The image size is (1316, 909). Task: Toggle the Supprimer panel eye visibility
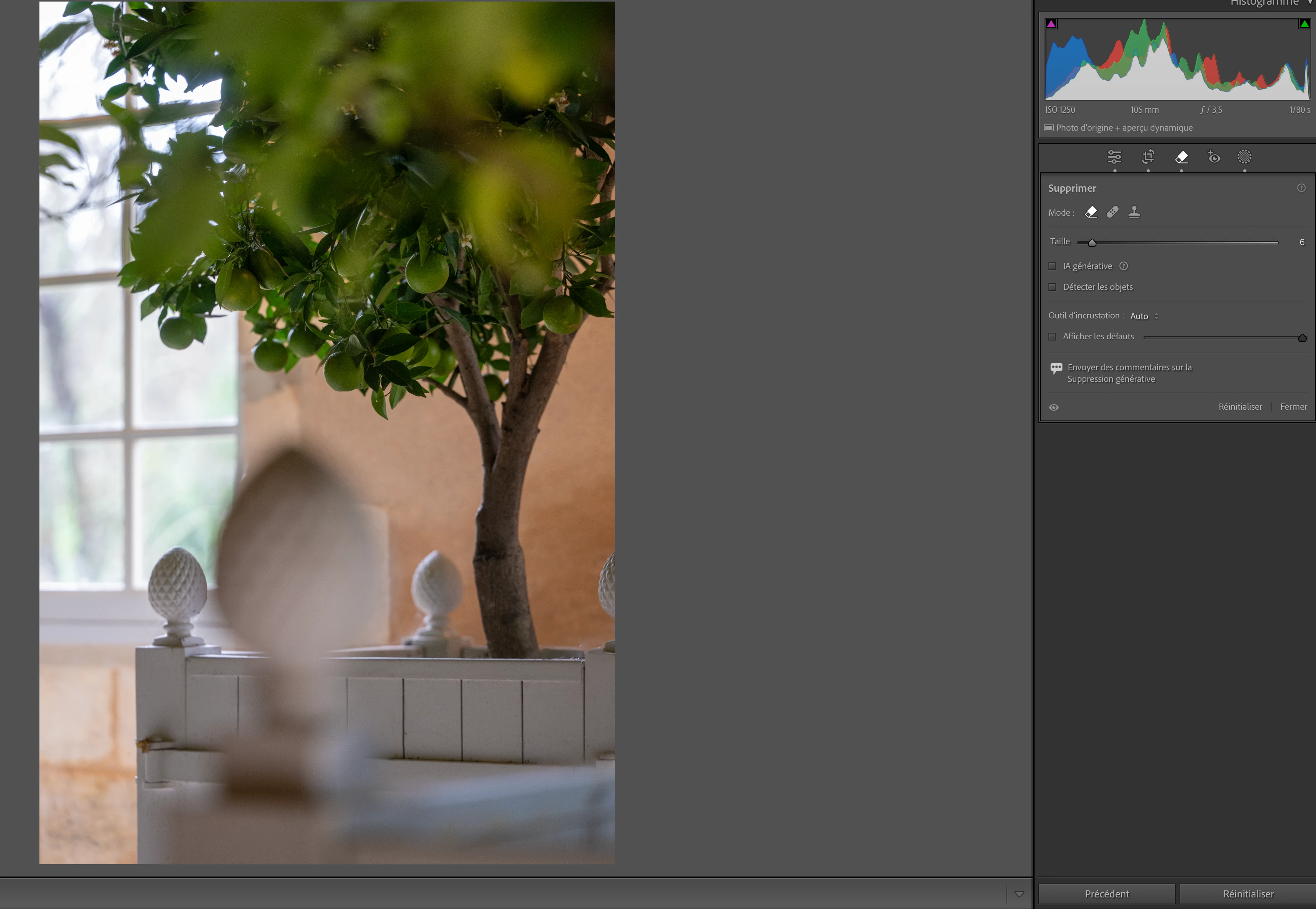(x=1054, y=407)
